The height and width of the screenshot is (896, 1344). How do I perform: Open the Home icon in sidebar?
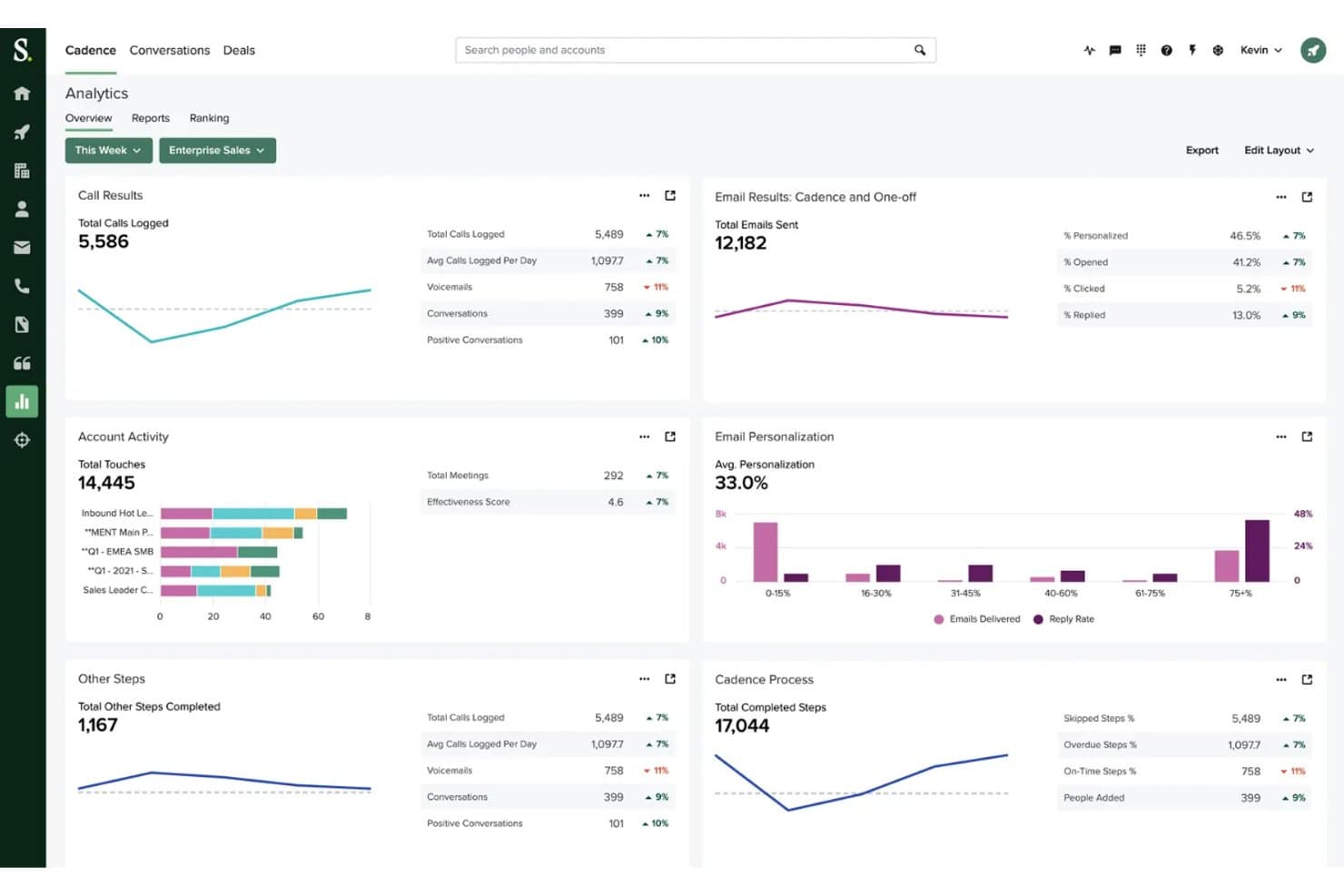coord(22,94)
